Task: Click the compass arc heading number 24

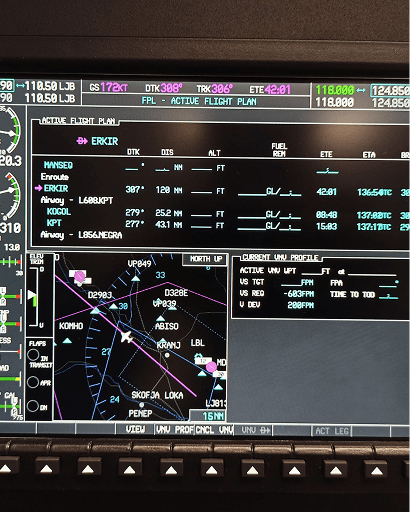Action: [115, 399]
